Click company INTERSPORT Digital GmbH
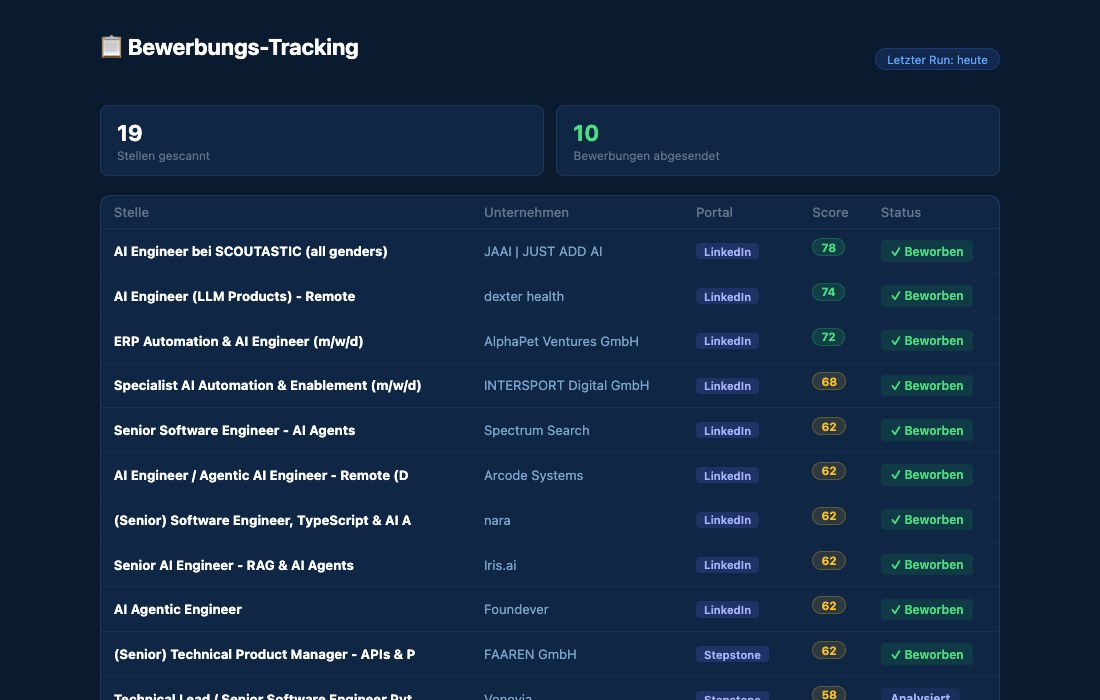 coord(567,385)
